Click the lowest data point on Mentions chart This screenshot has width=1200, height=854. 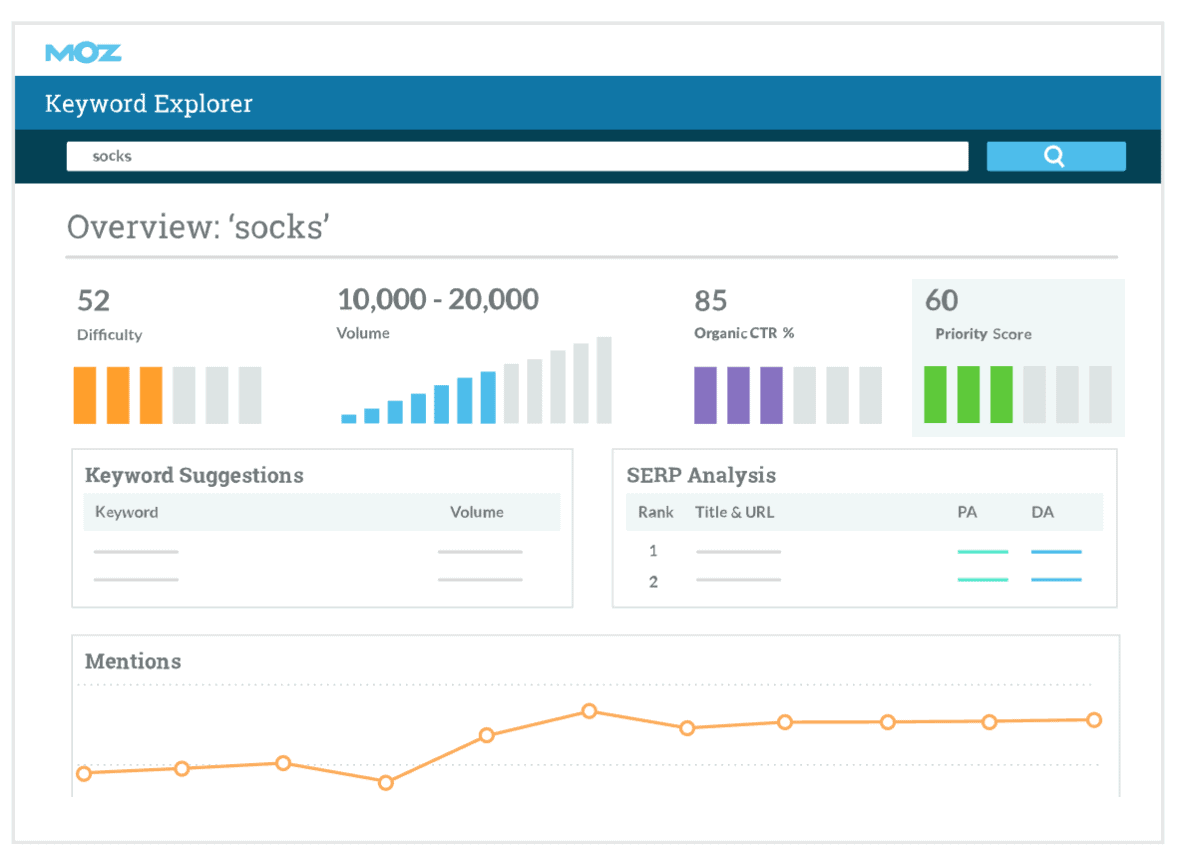click(x=386, y=782)
